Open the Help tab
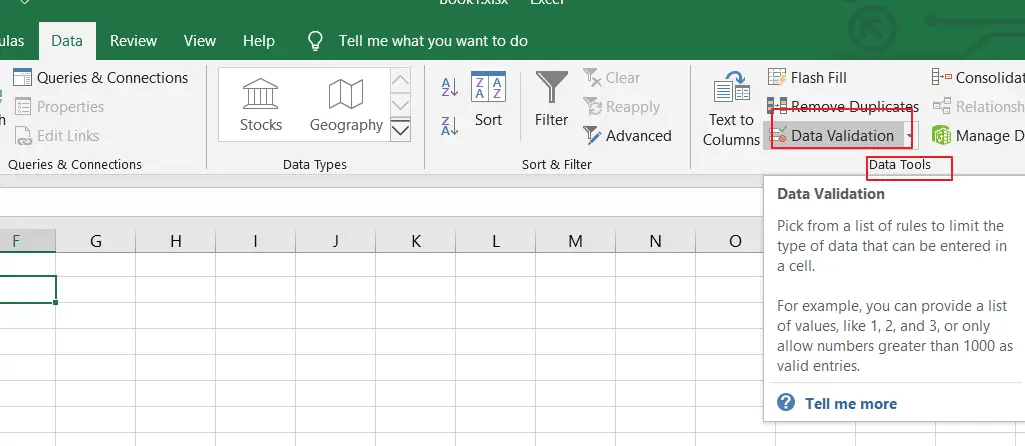 [258, 41]
